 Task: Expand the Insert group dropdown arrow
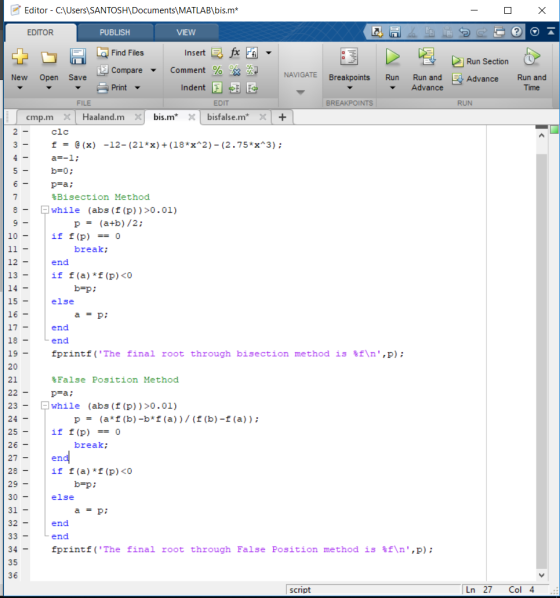(x=269, y=53)
